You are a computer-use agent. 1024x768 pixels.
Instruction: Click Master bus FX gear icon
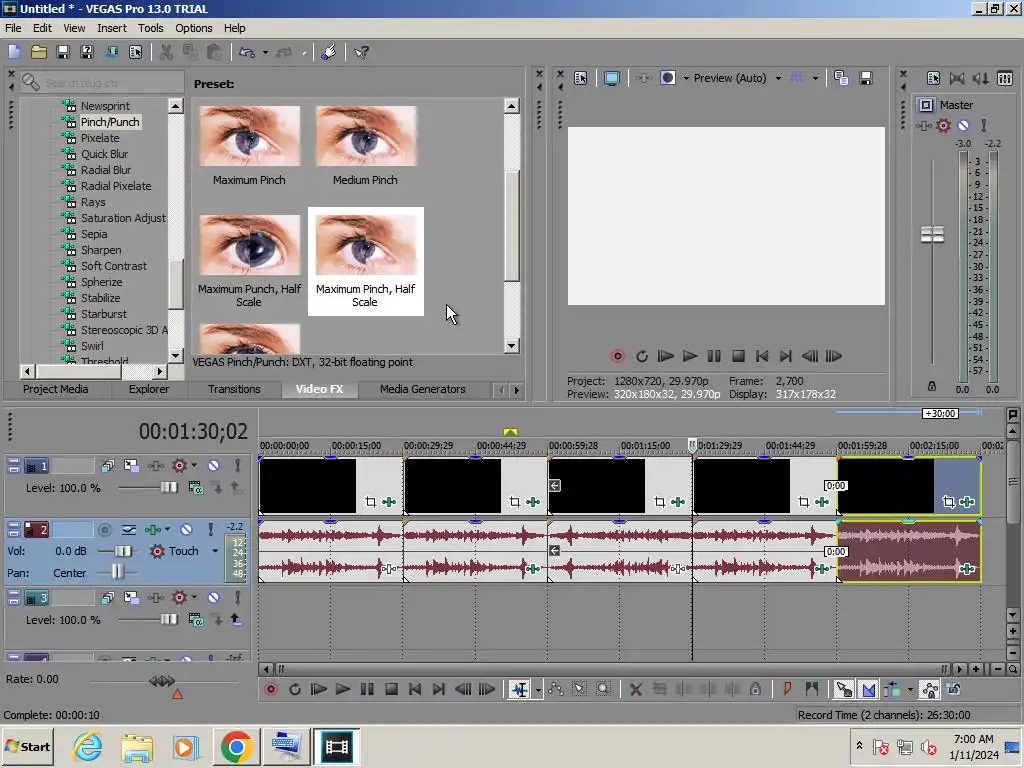pyautogui.click(x=944, y=125)
